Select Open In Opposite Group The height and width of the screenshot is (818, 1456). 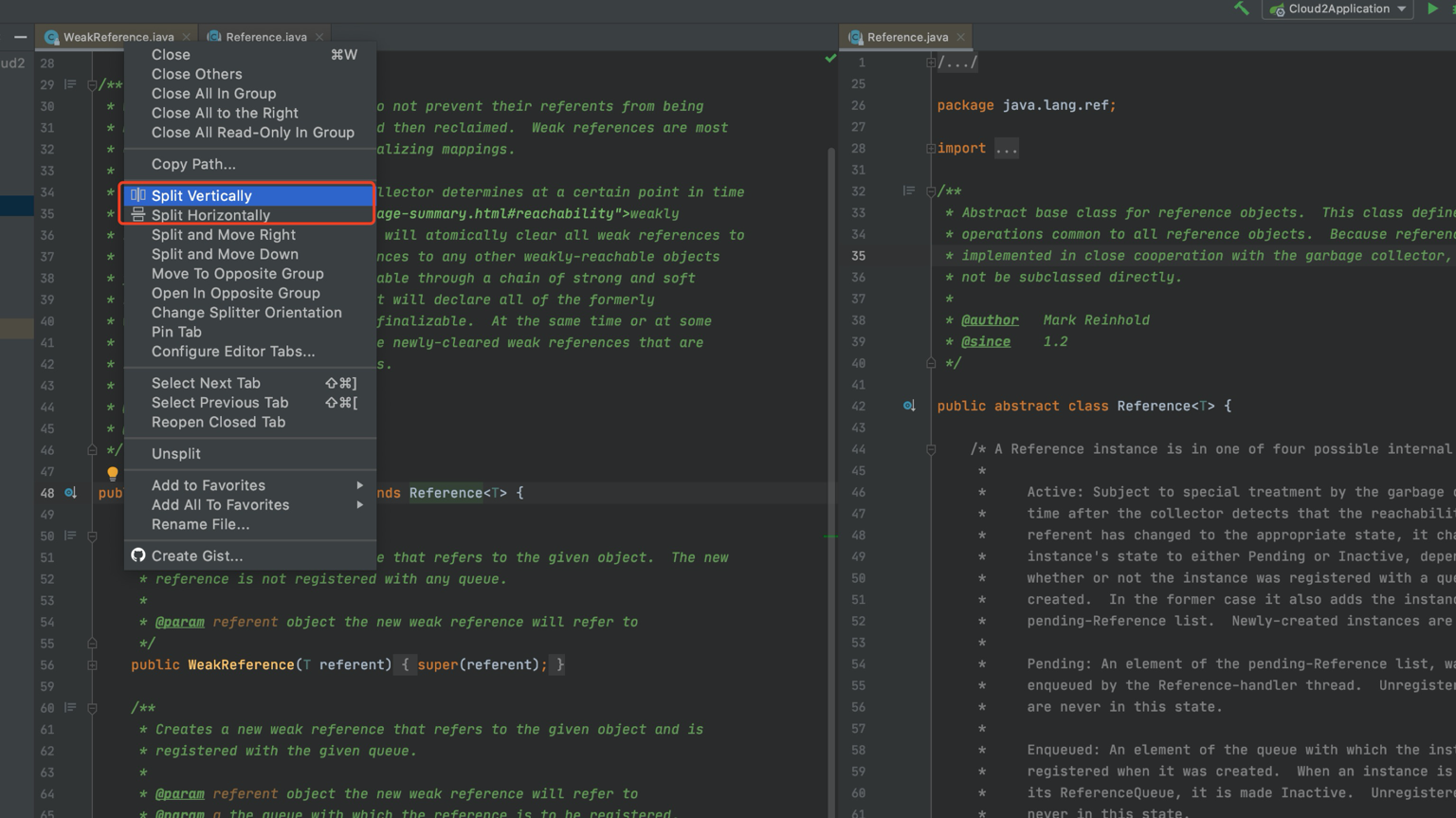click(250, 293)
